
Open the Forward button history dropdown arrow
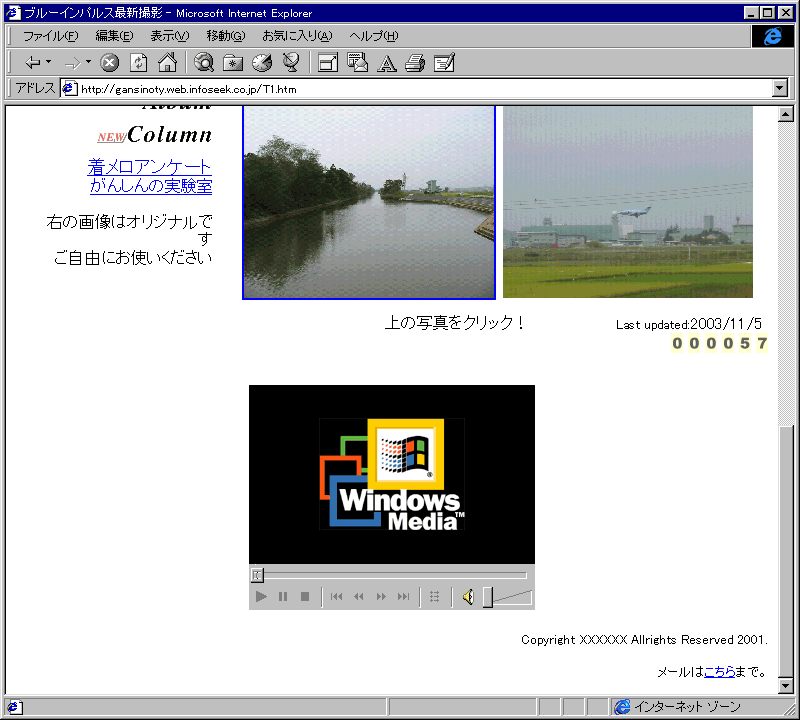tap(88, 62)
